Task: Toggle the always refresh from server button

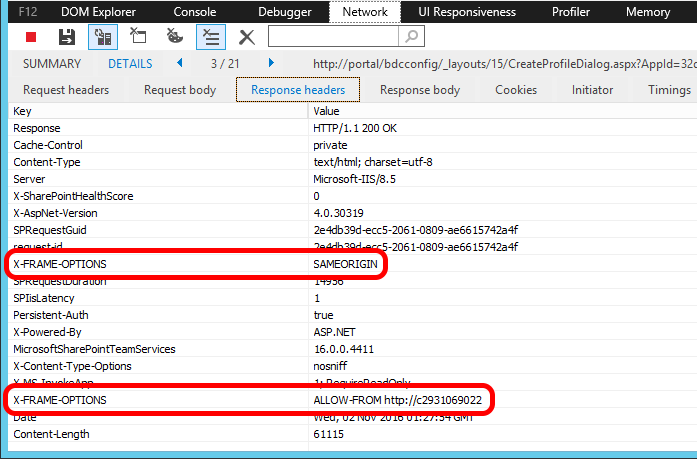Action: (x=102, y=37)
